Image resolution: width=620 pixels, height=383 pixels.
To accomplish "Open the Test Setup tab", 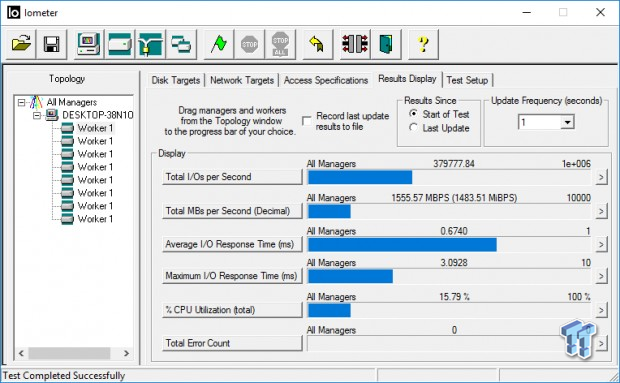I will [x=467, y=80].
